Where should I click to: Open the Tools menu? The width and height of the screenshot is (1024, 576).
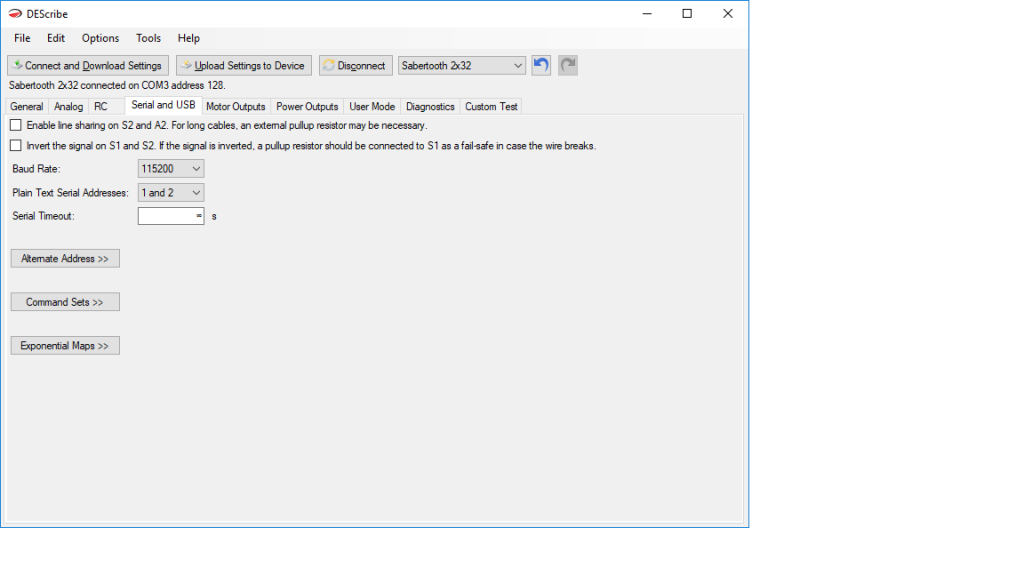pyautogui.click(x=148, y=38)
